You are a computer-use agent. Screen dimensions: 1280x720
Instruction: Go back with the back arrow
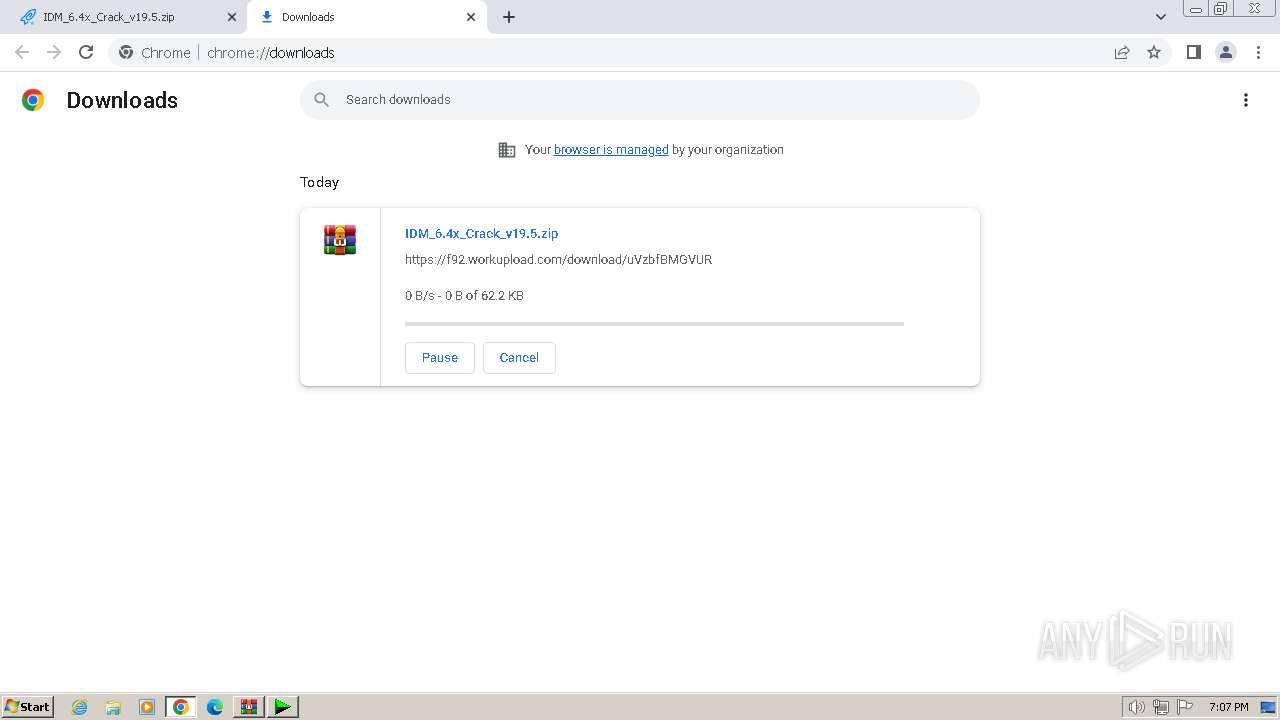click(22, 52)
